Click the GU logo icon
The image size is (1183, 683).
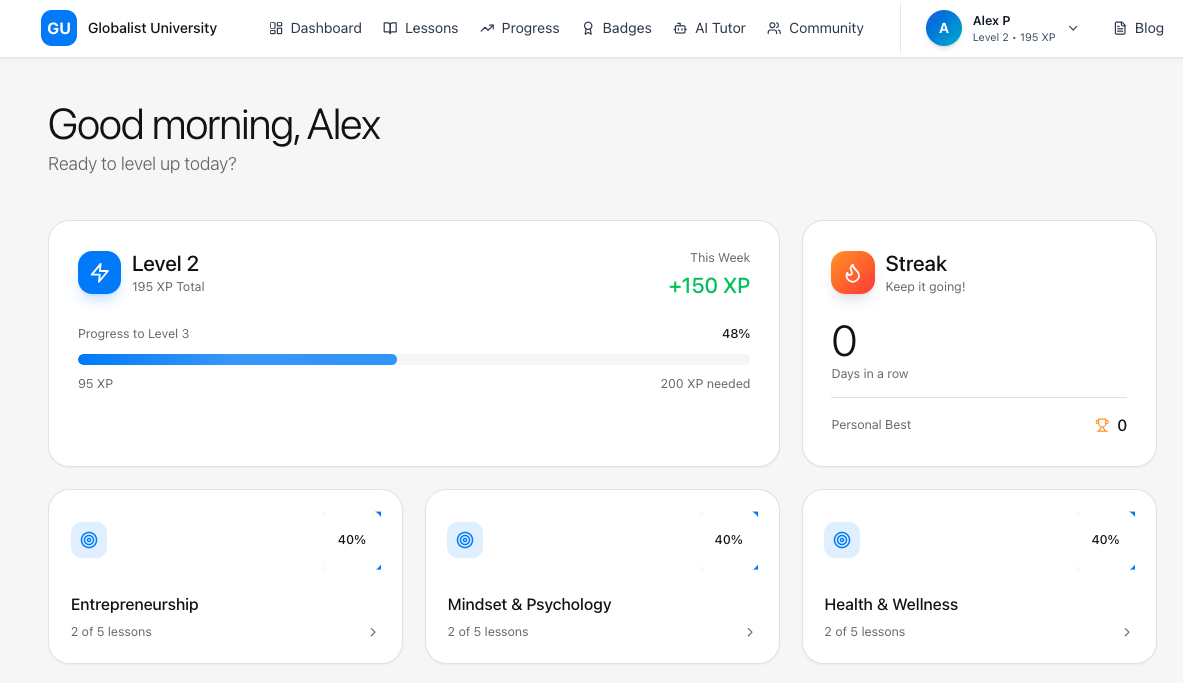pyautogui.click(x=59, y=28)
